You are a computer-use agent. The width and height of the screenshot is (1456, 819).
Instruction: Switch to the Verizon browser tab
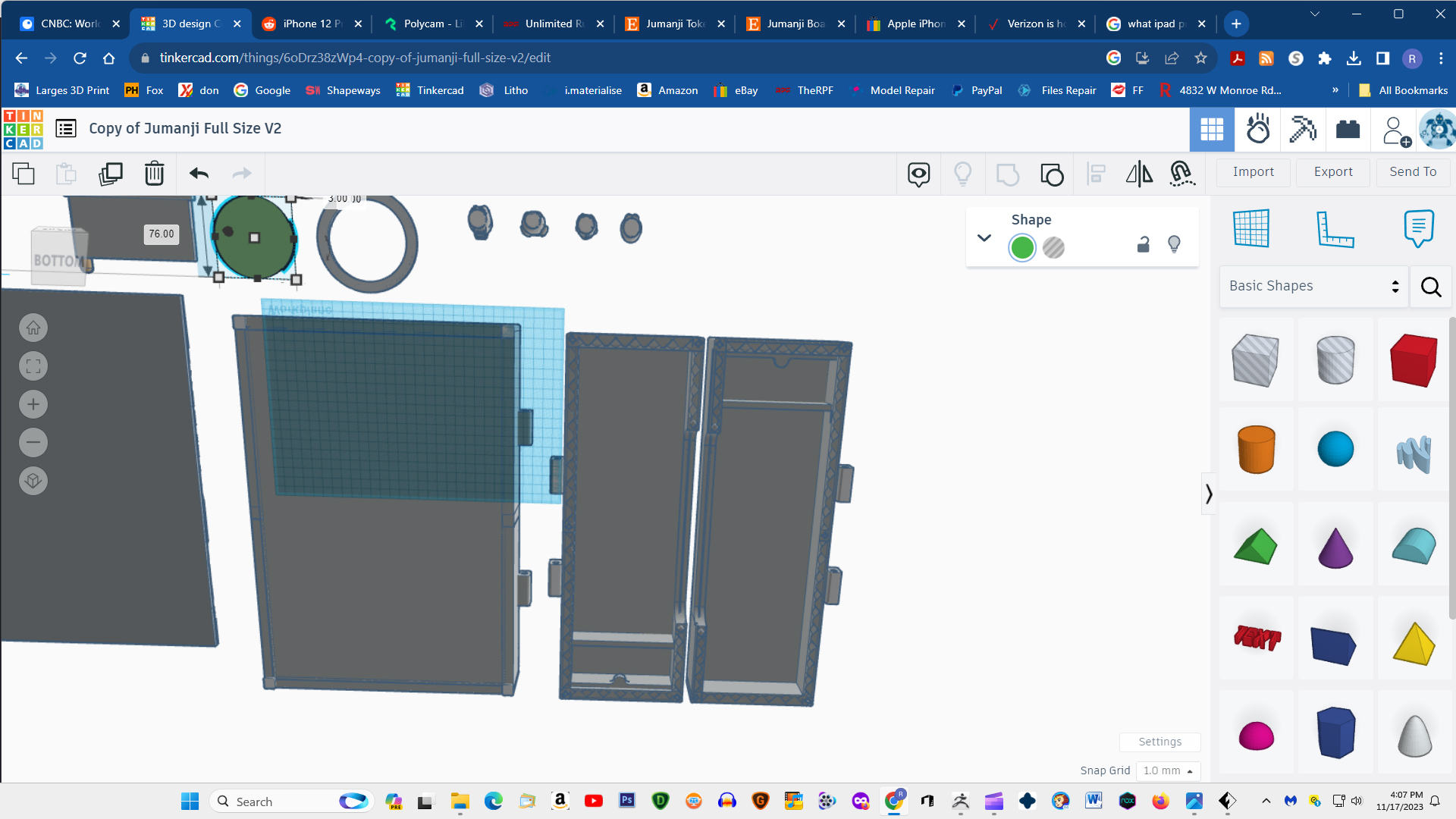click(x=1036, y=24)
